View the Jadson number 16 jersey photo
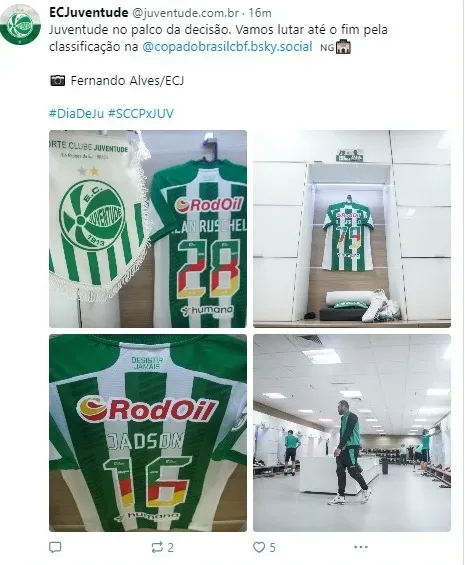 point(148,433)
